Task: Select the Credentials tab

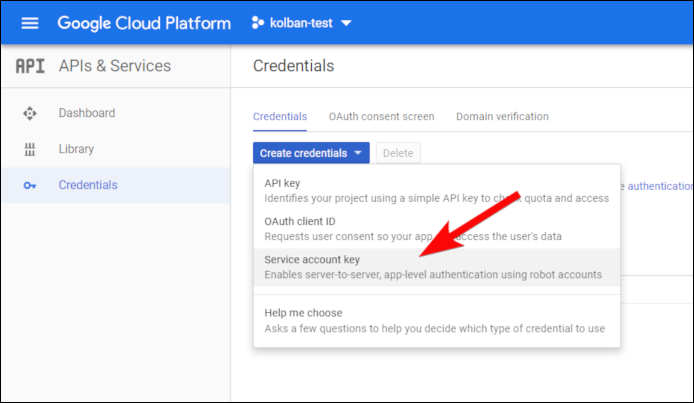Action: point(280,116)
